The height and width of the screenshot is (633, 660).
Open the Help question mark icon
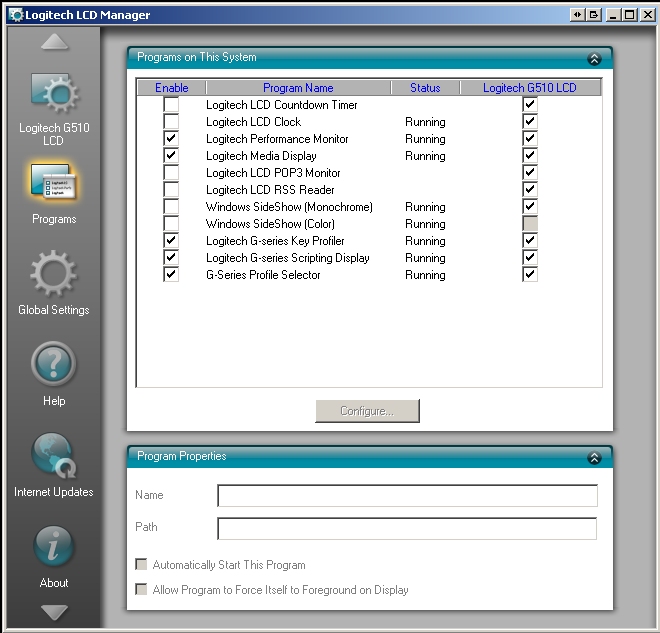tap(53, 364)
